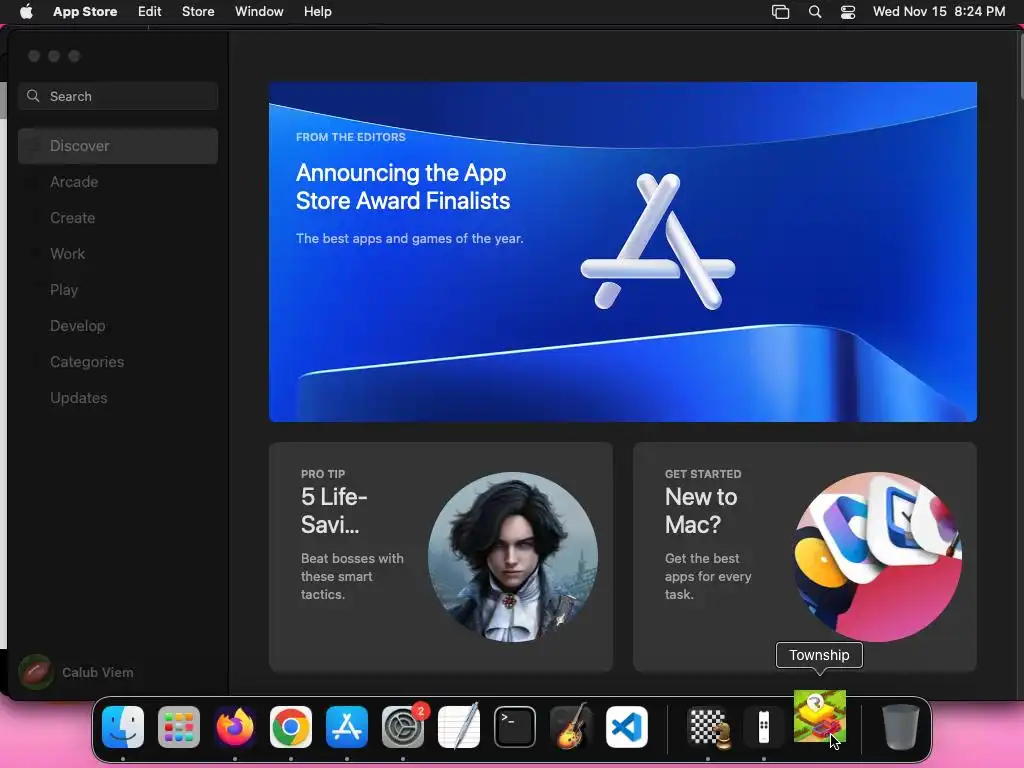Click the App Store dock icon
This screenshot has width=1024, height=768.
click(x=347, y=727)
